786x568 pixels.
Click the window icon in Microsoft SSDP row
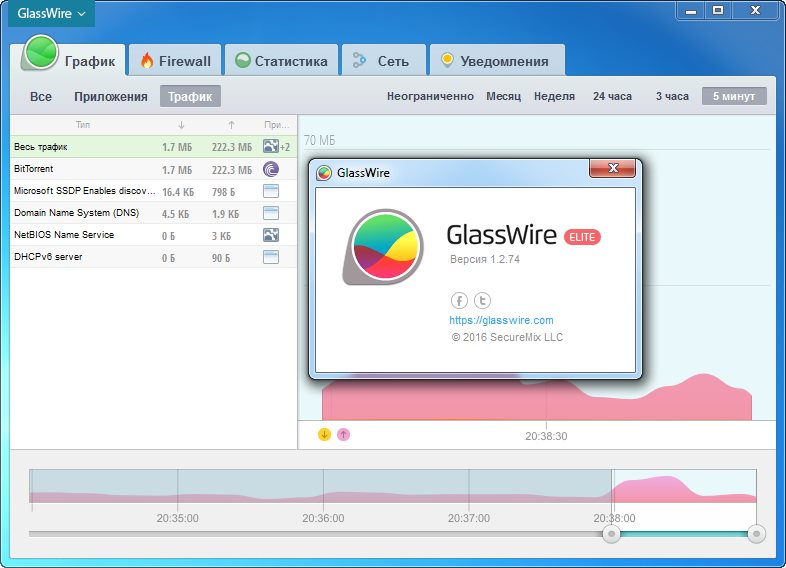click(x=271, y=191)
